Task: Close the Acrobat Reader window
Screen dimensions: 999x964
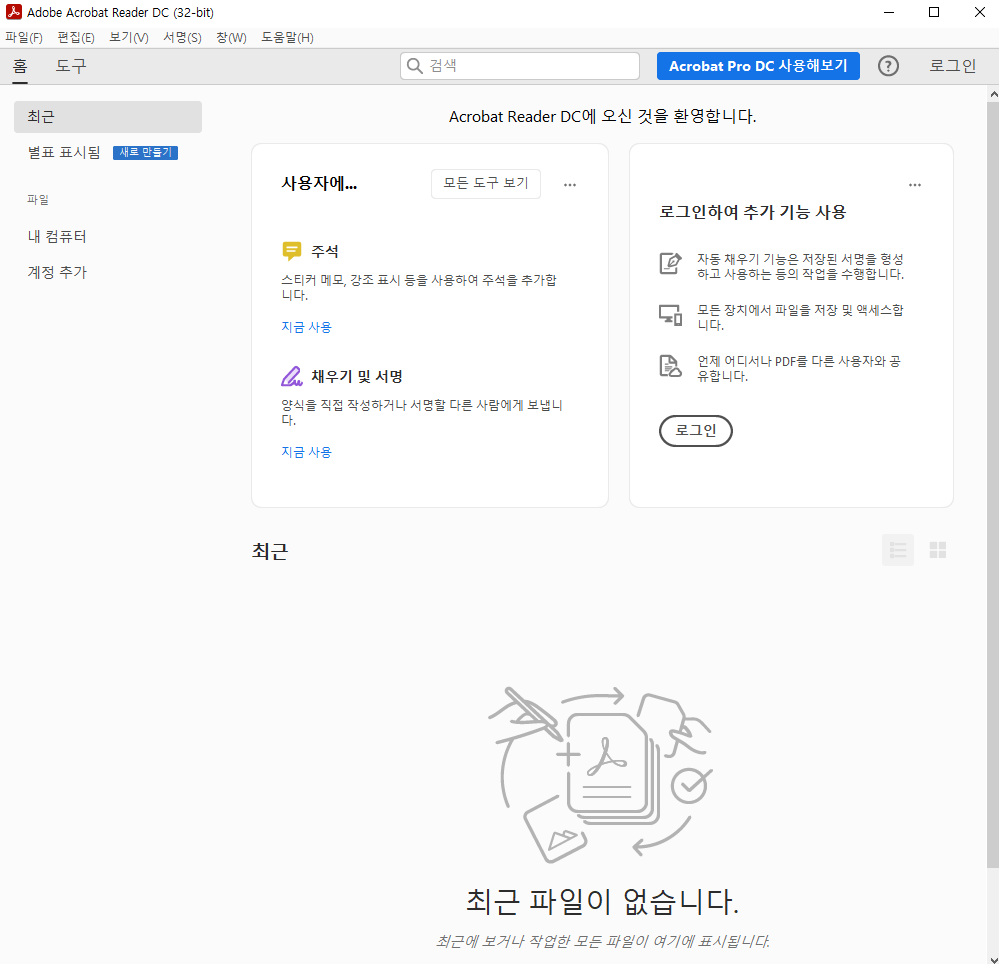Action: coord(979,12)
